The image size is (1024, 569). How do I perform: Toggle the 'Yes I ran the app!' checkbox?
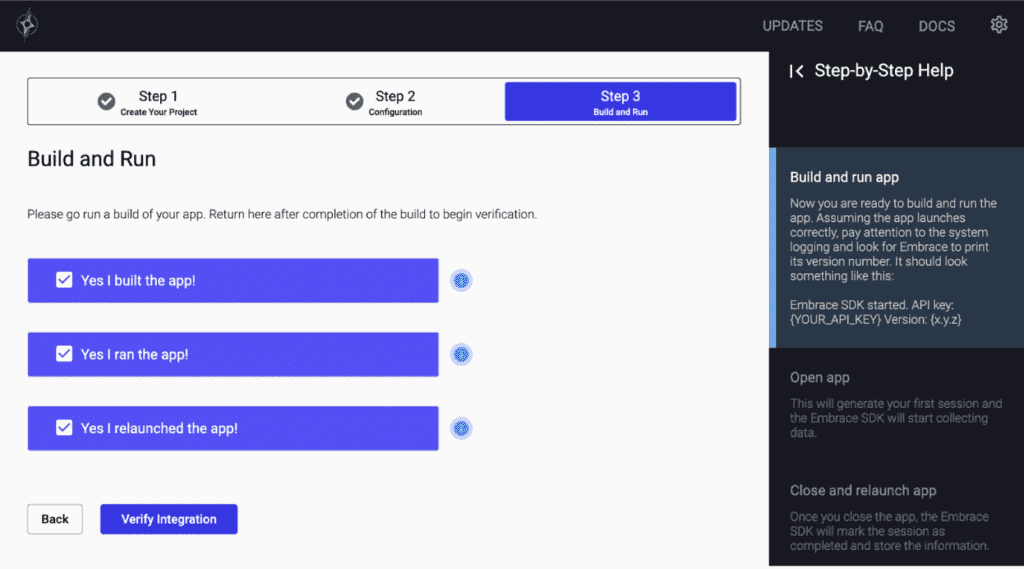(x=64, y=354)
